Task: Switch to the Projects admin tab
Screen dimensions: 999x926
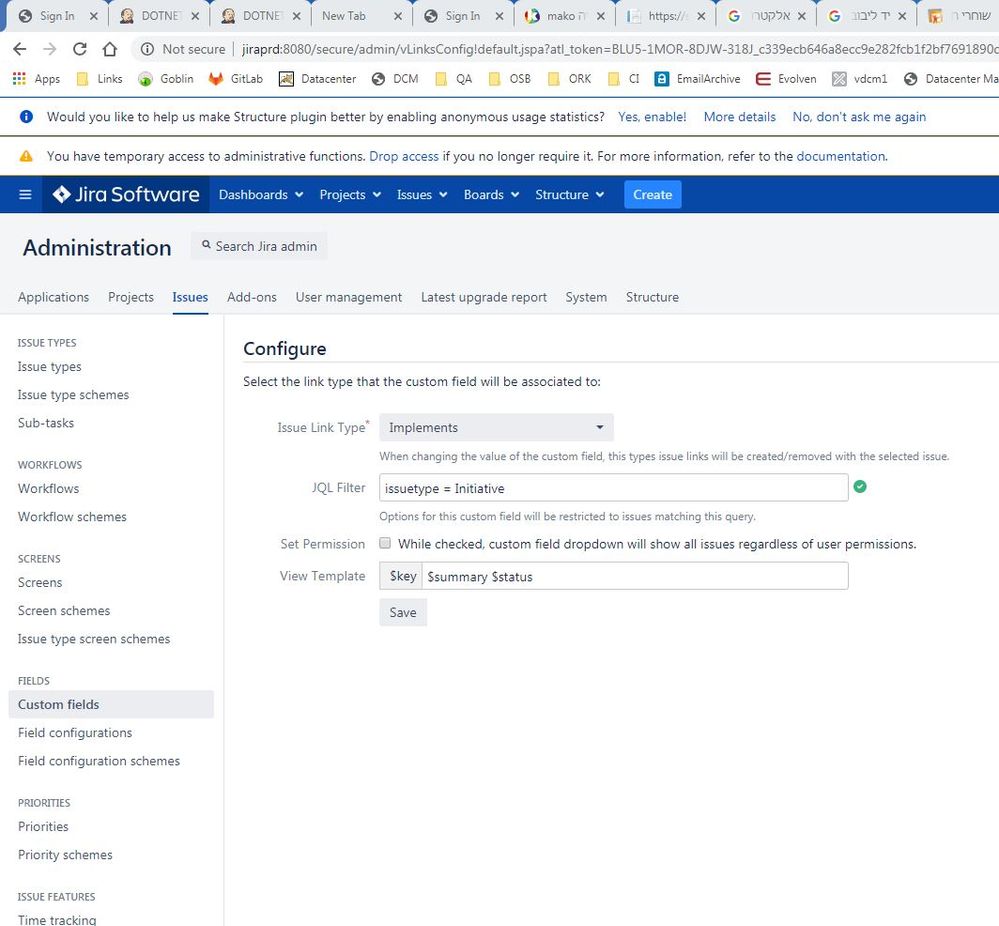Action: (131, 297)
